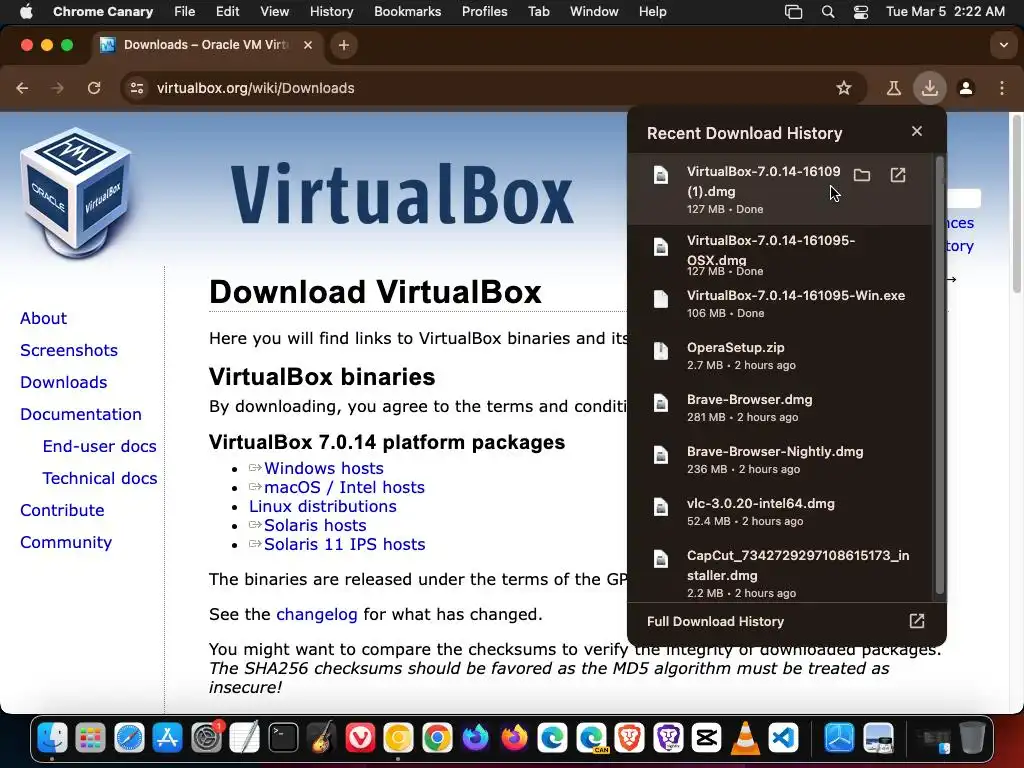
Task: Reload the page
Action: click(94, 88)
